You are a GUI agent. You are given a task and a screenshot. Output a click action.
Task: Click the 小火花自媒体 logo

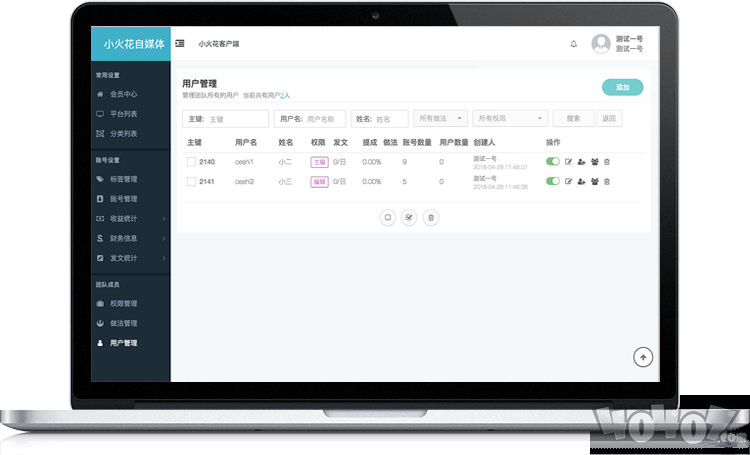tap(133, 44)
